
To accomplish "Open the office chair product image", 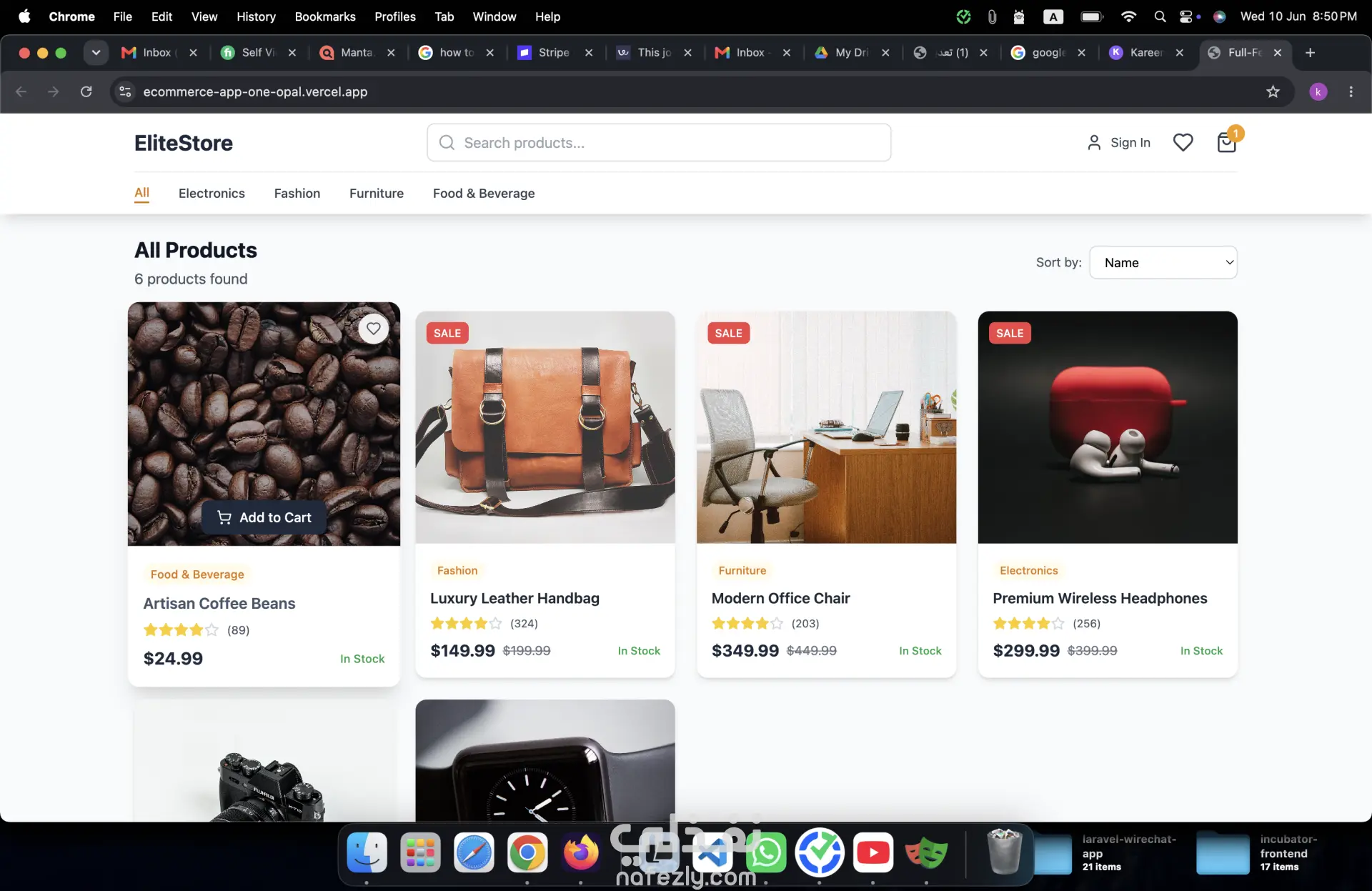I will pos(826,427).
